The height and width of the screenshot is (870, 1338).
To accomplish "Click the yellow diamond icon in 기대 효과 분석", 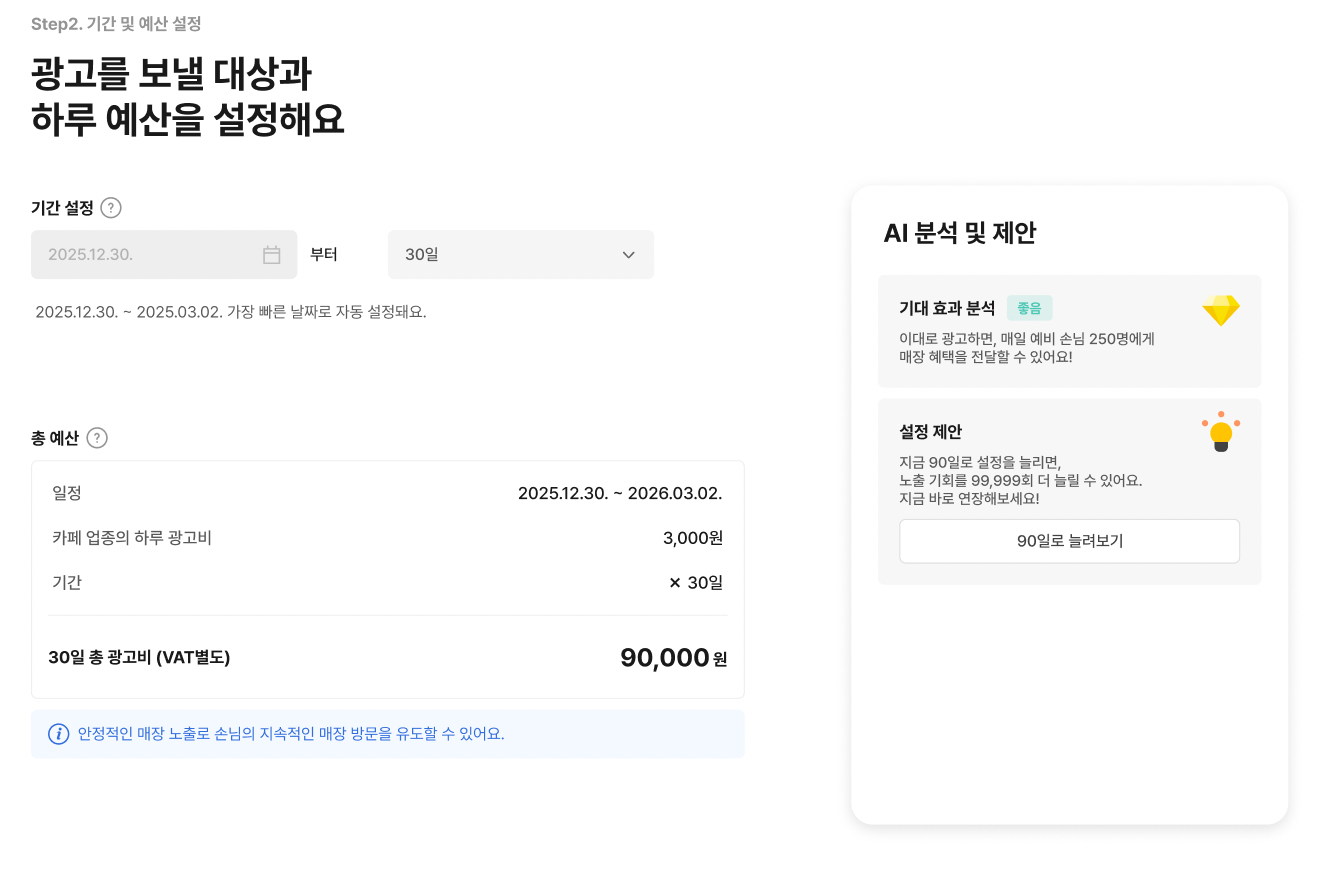I will (x=1220, y=310).
